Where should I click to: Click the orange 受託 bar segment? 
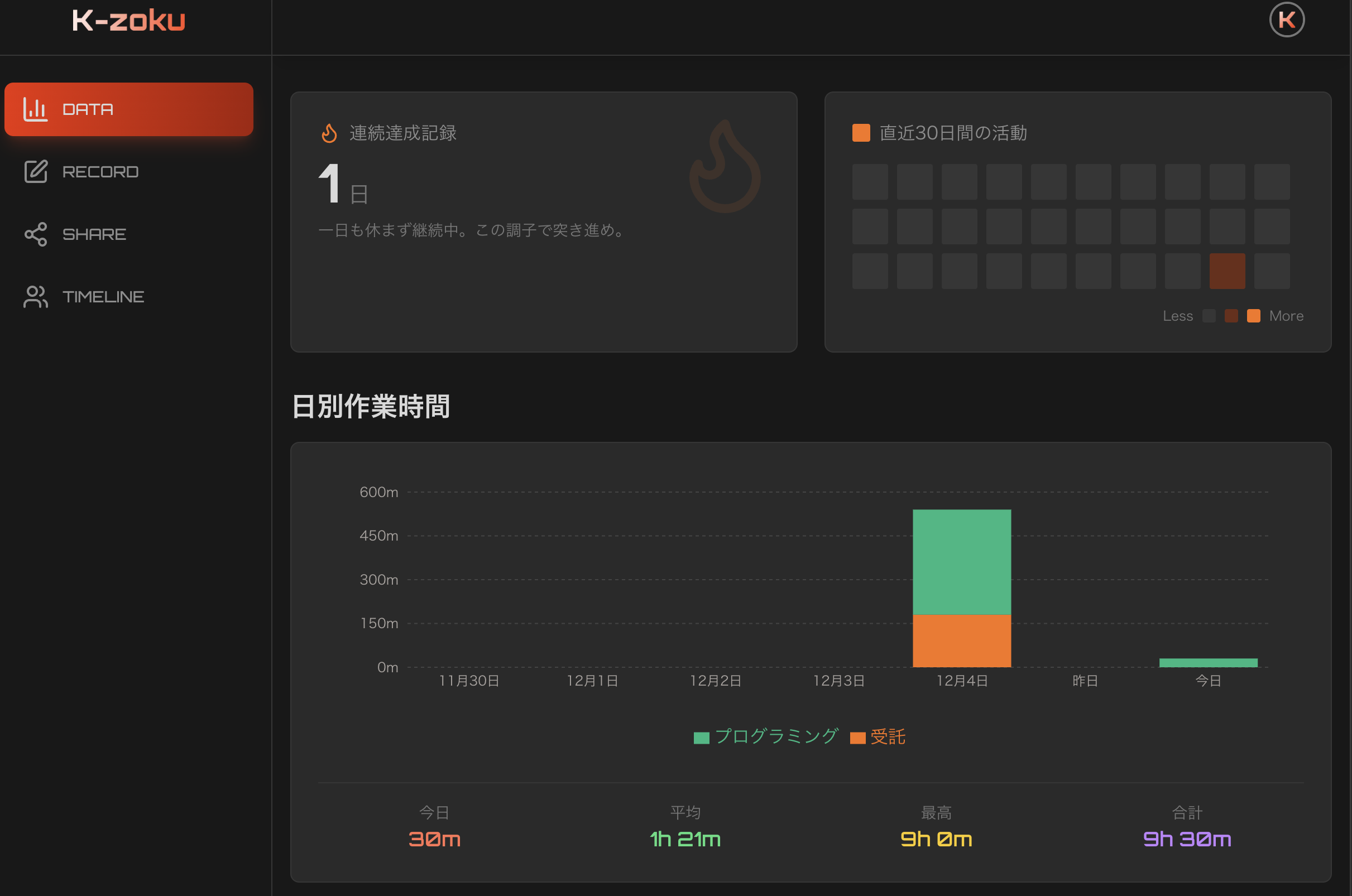962,640
